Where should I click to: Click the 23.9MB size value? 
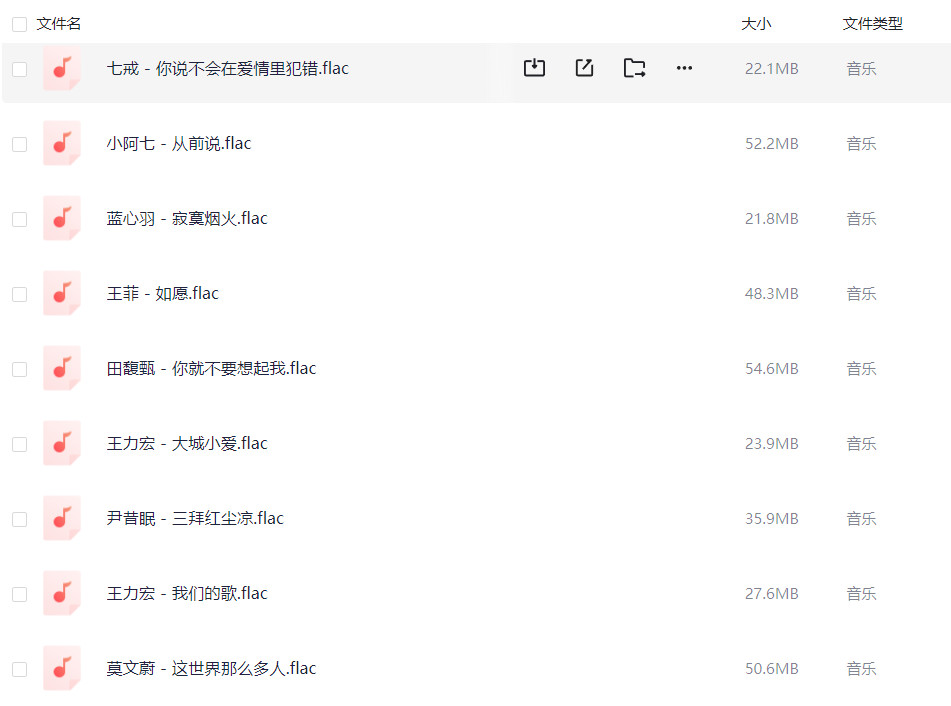771,443
